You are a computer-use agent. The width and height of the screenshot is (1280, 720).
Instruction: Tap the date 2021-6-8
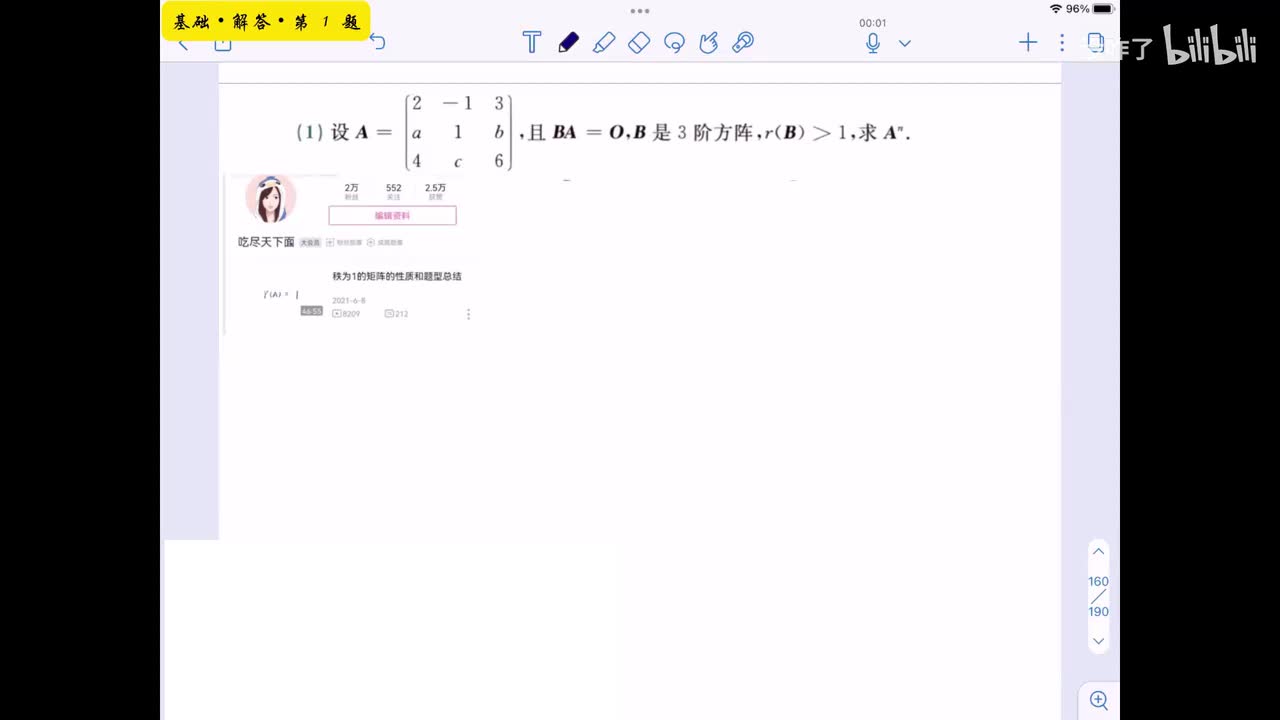pyautogui.click(x=349, y=300)
